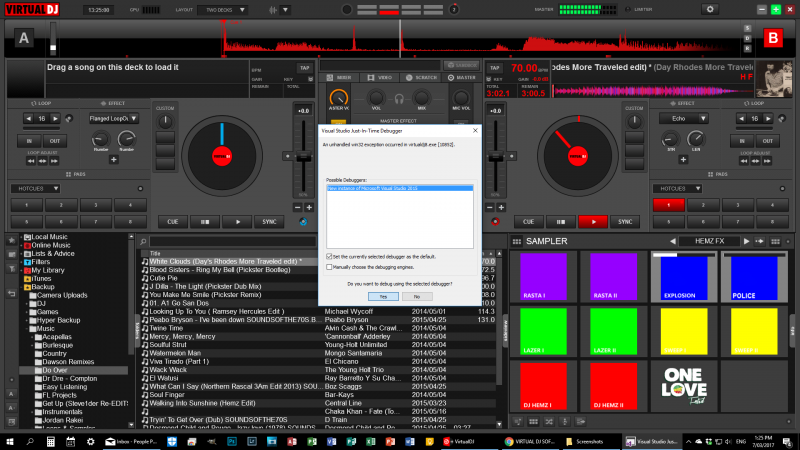Add effect slot plus on deck A
This screenshot has width=800, height=450.
click(x=113, y=160)
